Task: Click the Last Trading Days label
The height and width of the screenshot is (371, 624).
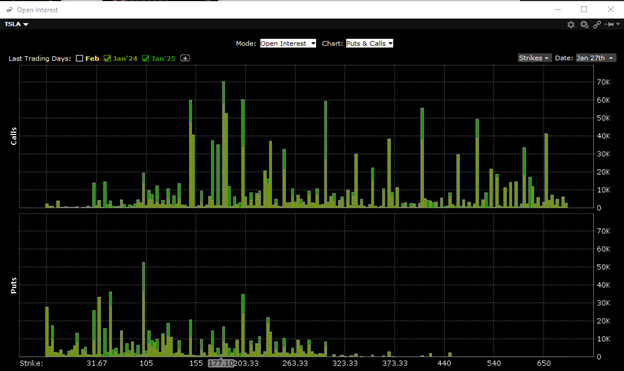Action: coord(39,59)
